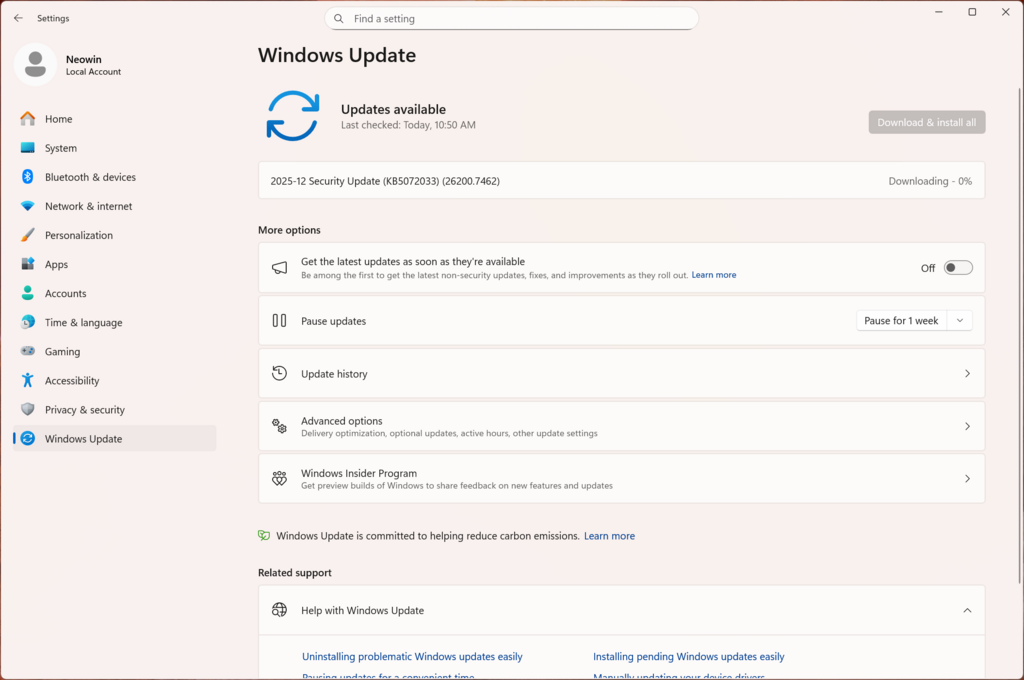Click the Windows Insider Program icon
Viewport: 1024px width, 680px height.
(x=280, y=479)
